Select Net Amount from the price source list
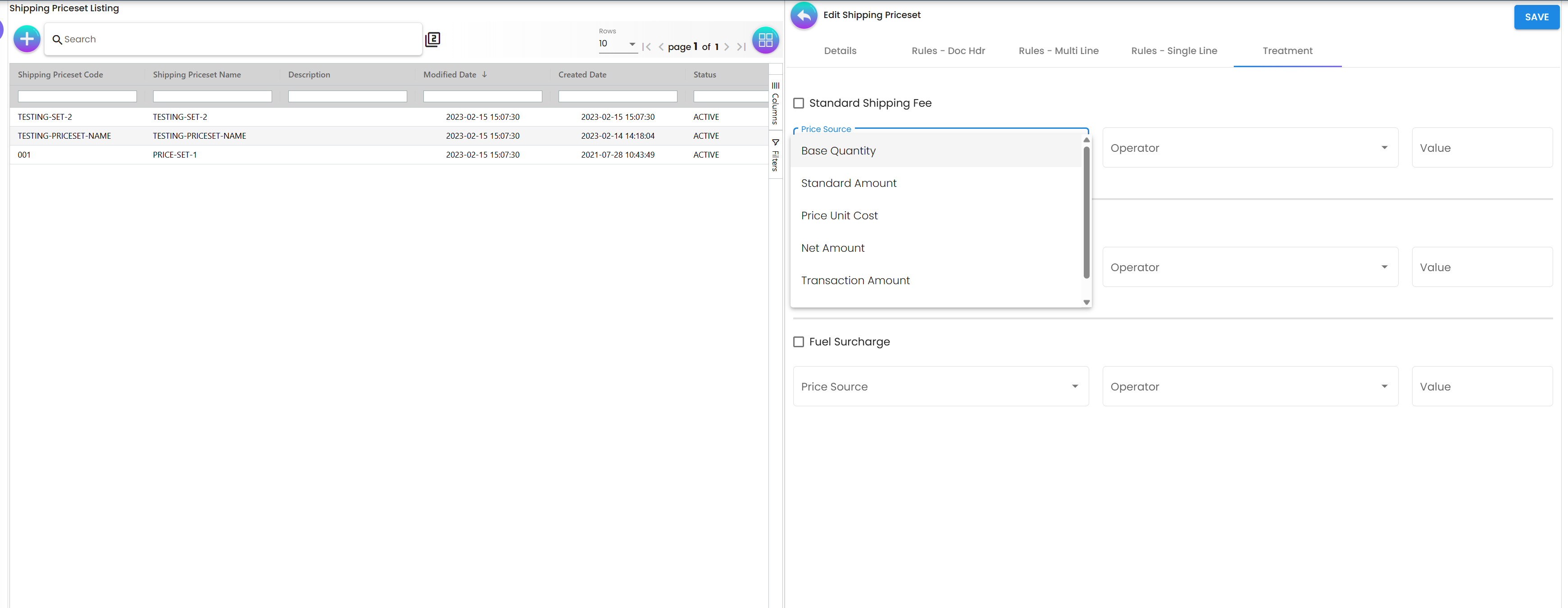This screenshot has height=608, width=1568. (832, 248)
